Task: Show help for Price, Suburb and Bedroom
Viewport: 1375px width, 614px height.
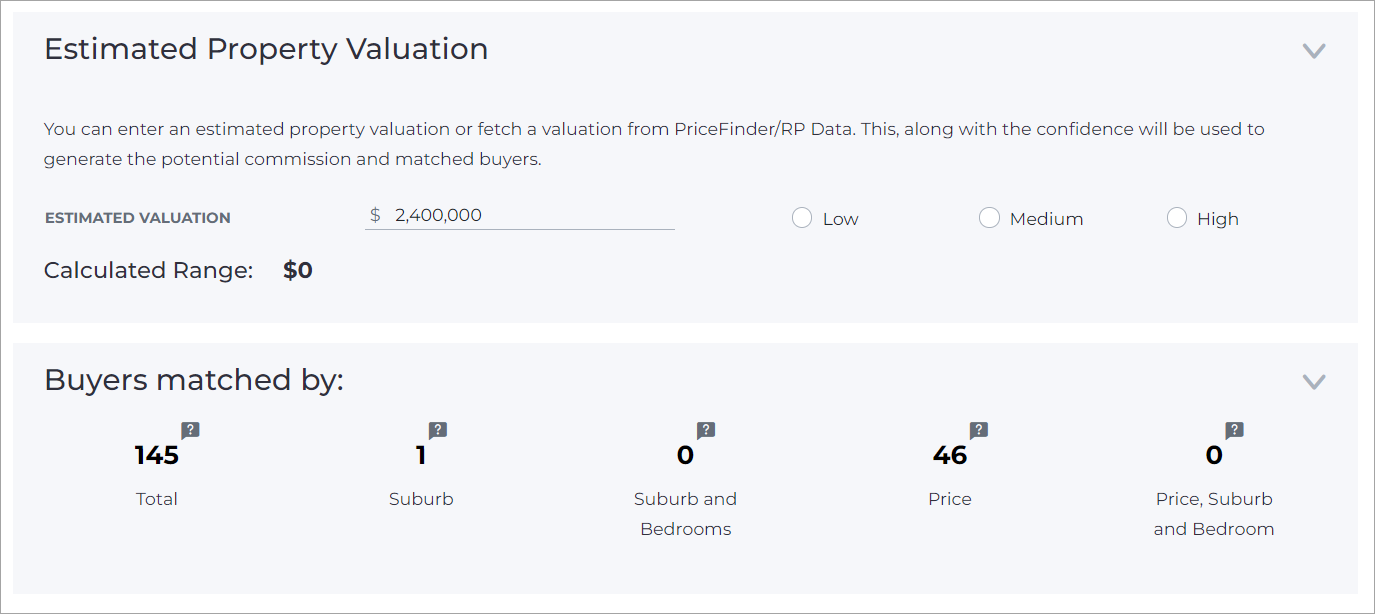Action: (x=1234, y=431)
